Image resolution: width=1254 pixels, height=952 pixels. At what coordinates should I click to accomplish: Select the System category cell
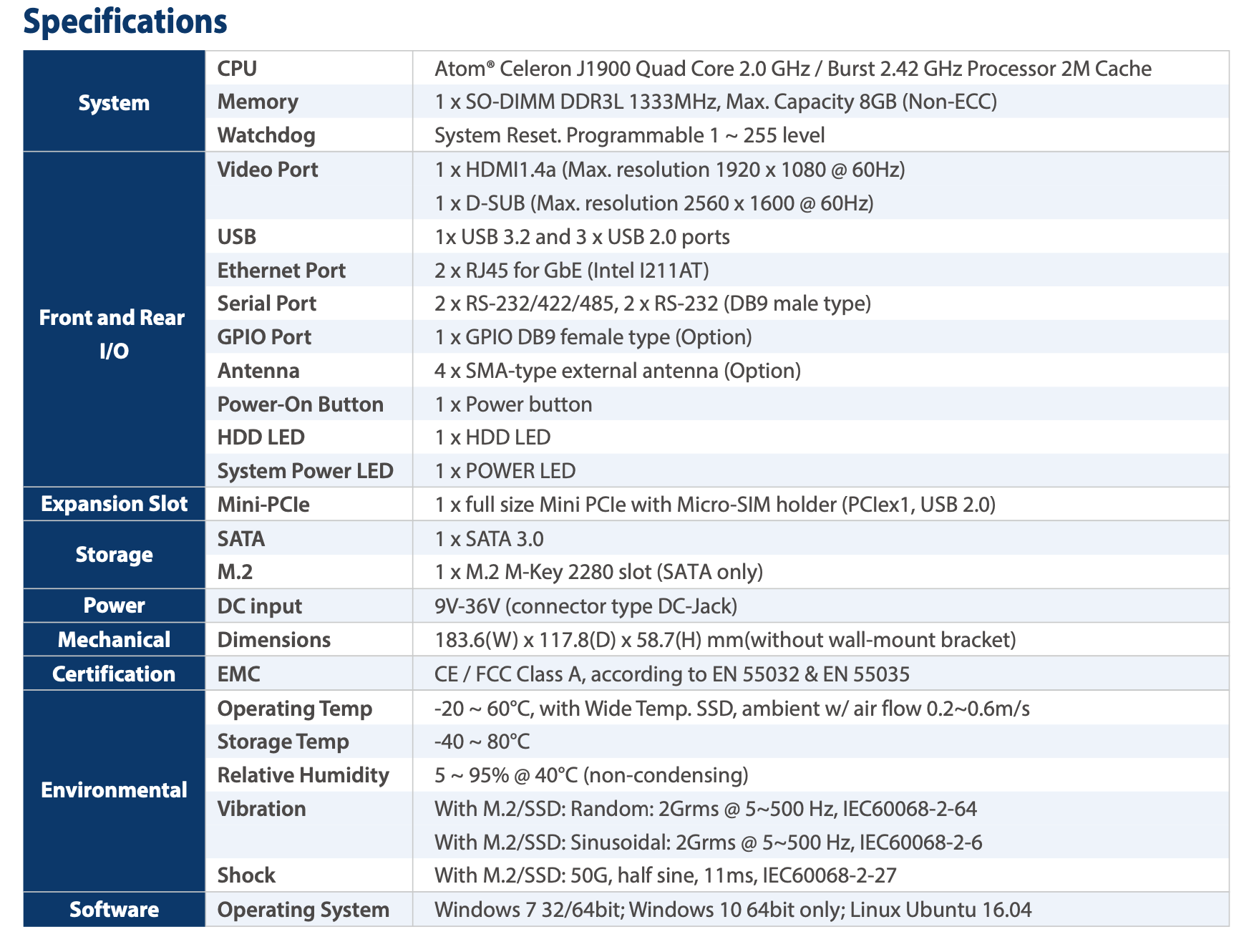pos(114,102)
